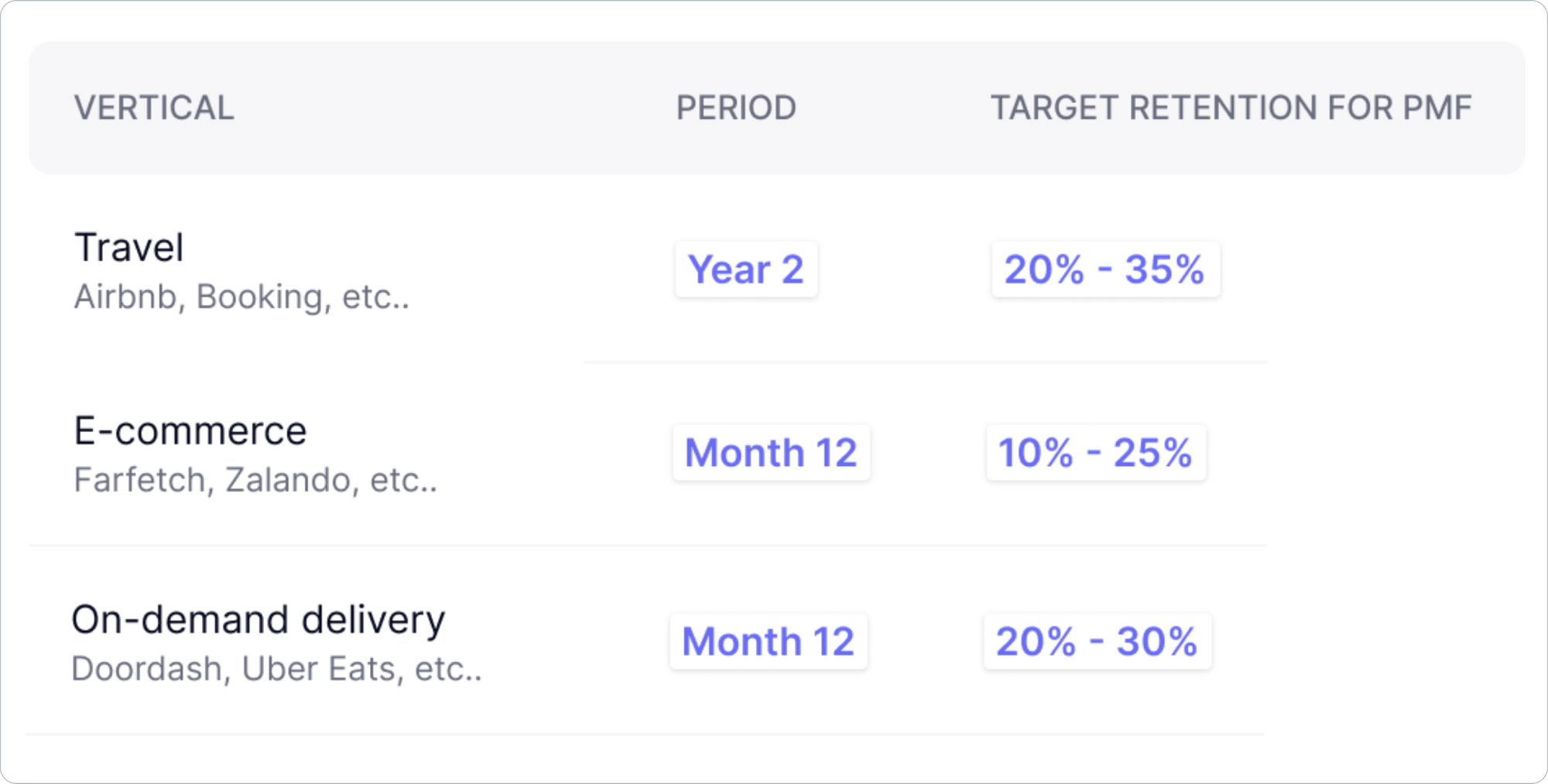Click the Year 2 period badge

point(746,269)
